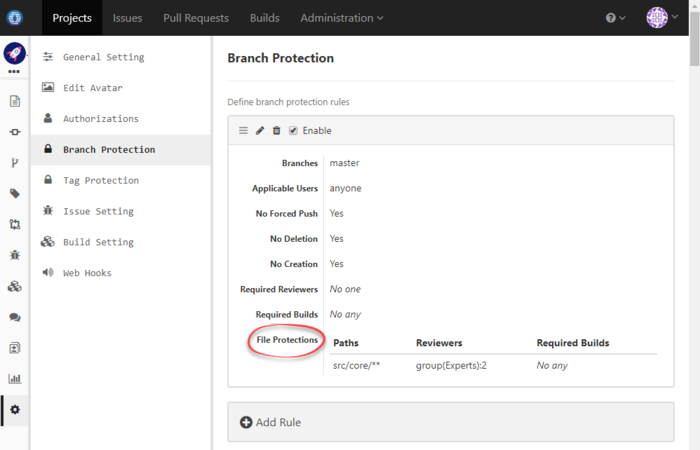The height and width of the screenshot is (450, 700).
Task: Delete the rule using the trash icon
Action: click(x=277, y=131)
